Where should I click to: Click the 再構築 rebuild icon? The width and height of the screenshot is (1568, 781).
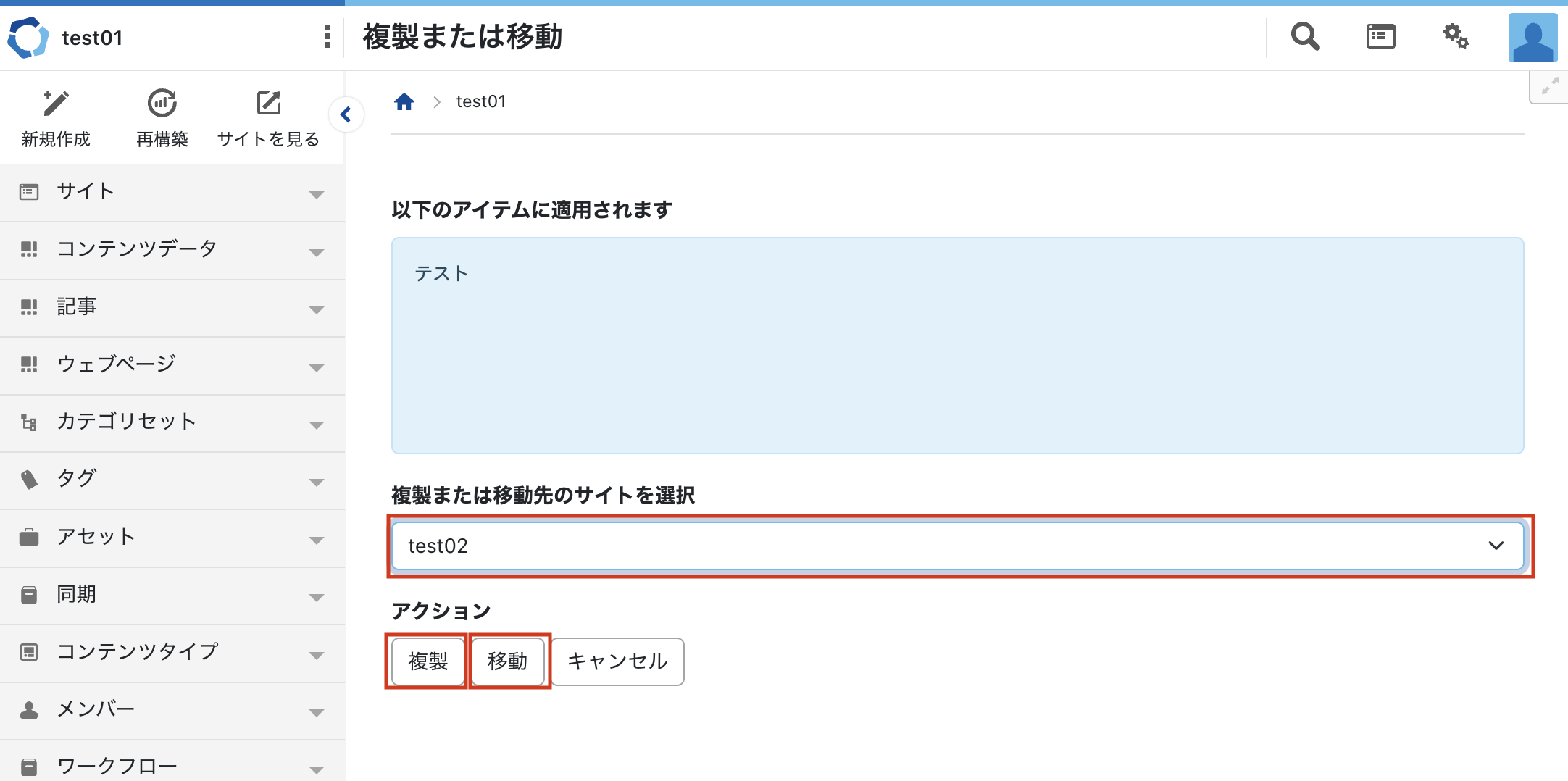coord(162,104)
